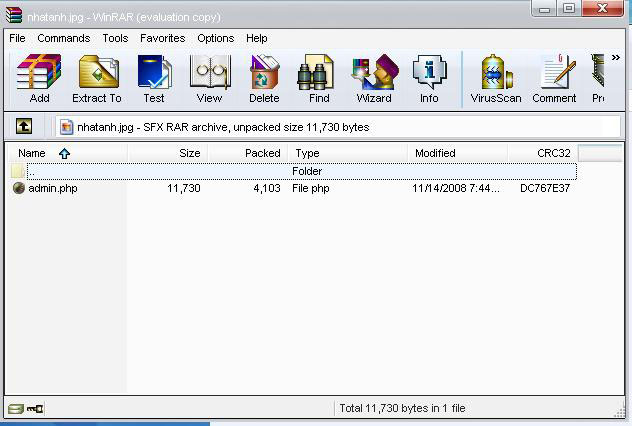This screenshot has width=632, height=426.
Task: Open the File menu
Action: point(17,38)
